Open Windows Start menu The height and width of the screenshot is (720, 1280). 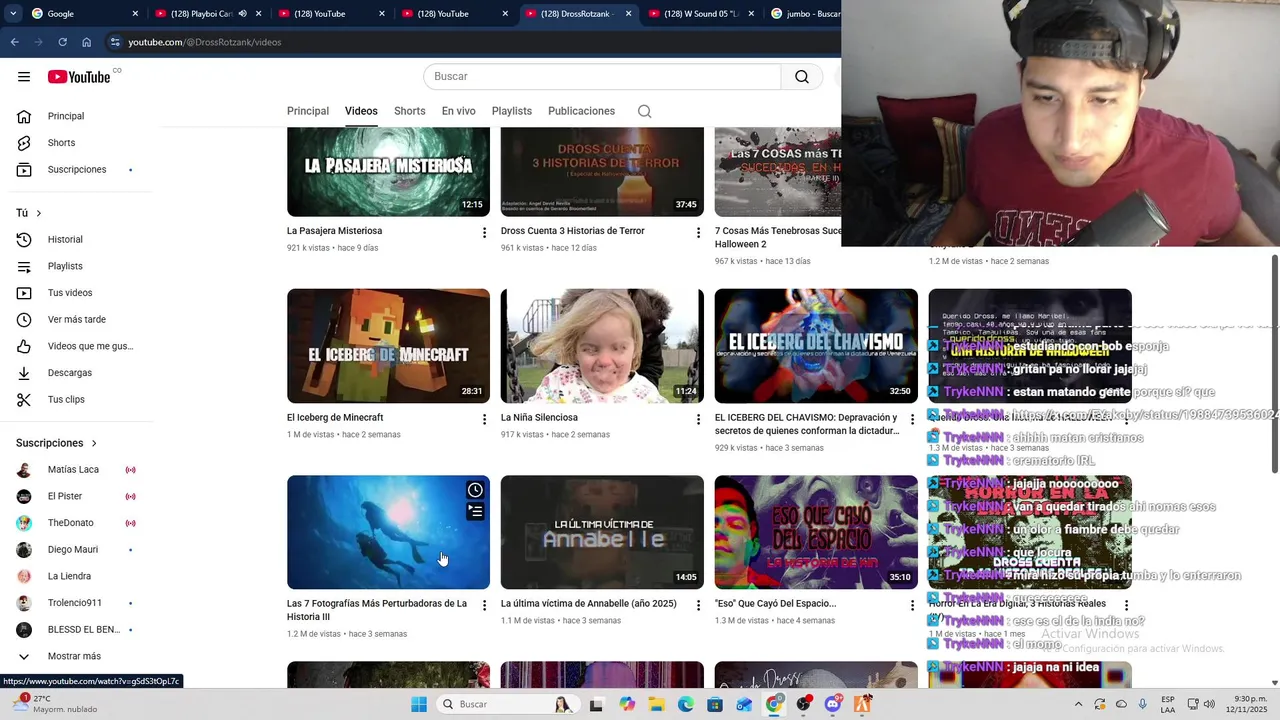pos(419,704)
